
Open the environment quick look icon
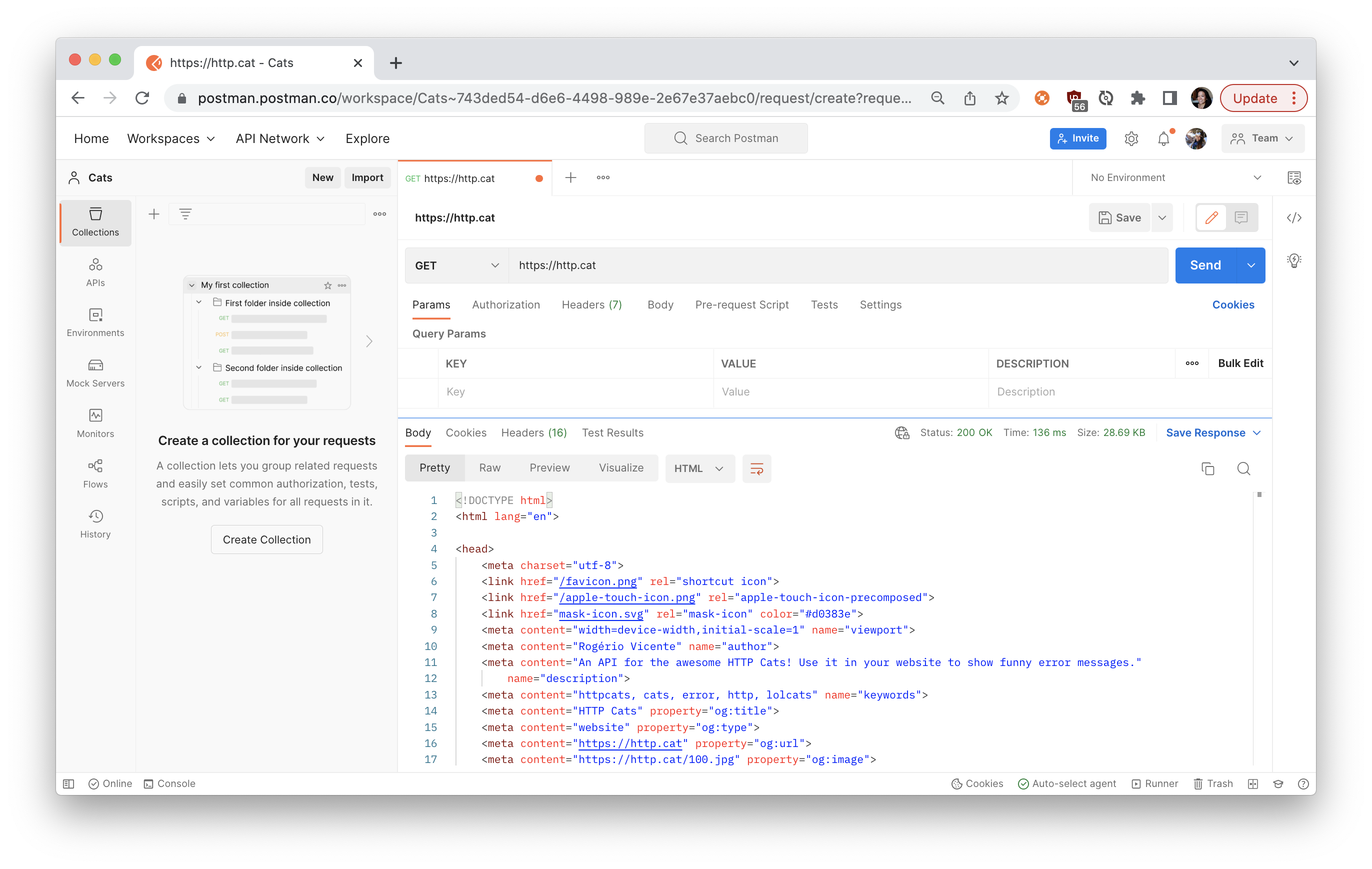pos(1294,178)
